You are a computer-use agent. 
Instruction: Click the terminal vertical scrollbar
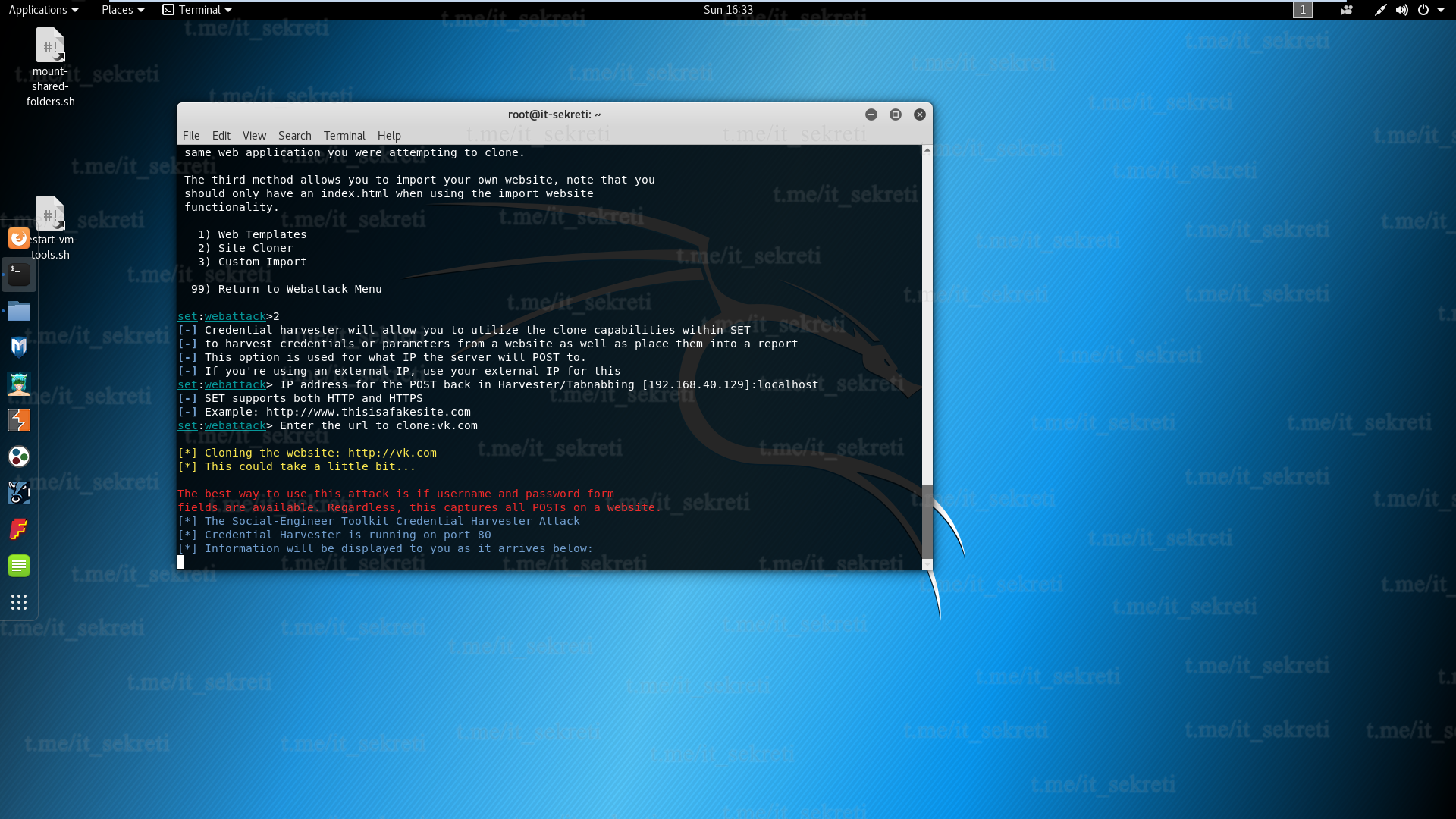point(927,520)
